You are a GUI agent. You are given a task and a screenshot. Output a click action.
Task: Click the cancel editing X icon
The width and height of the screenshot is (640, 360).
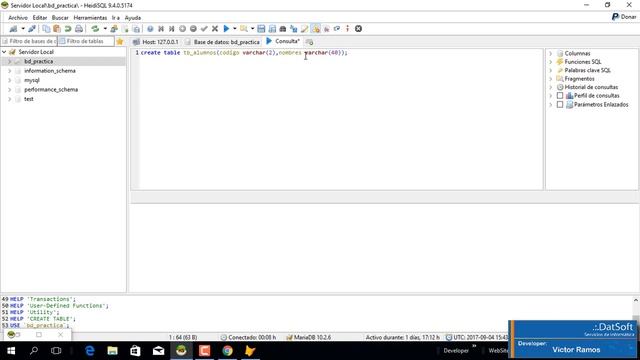click(x=215, y=29)
